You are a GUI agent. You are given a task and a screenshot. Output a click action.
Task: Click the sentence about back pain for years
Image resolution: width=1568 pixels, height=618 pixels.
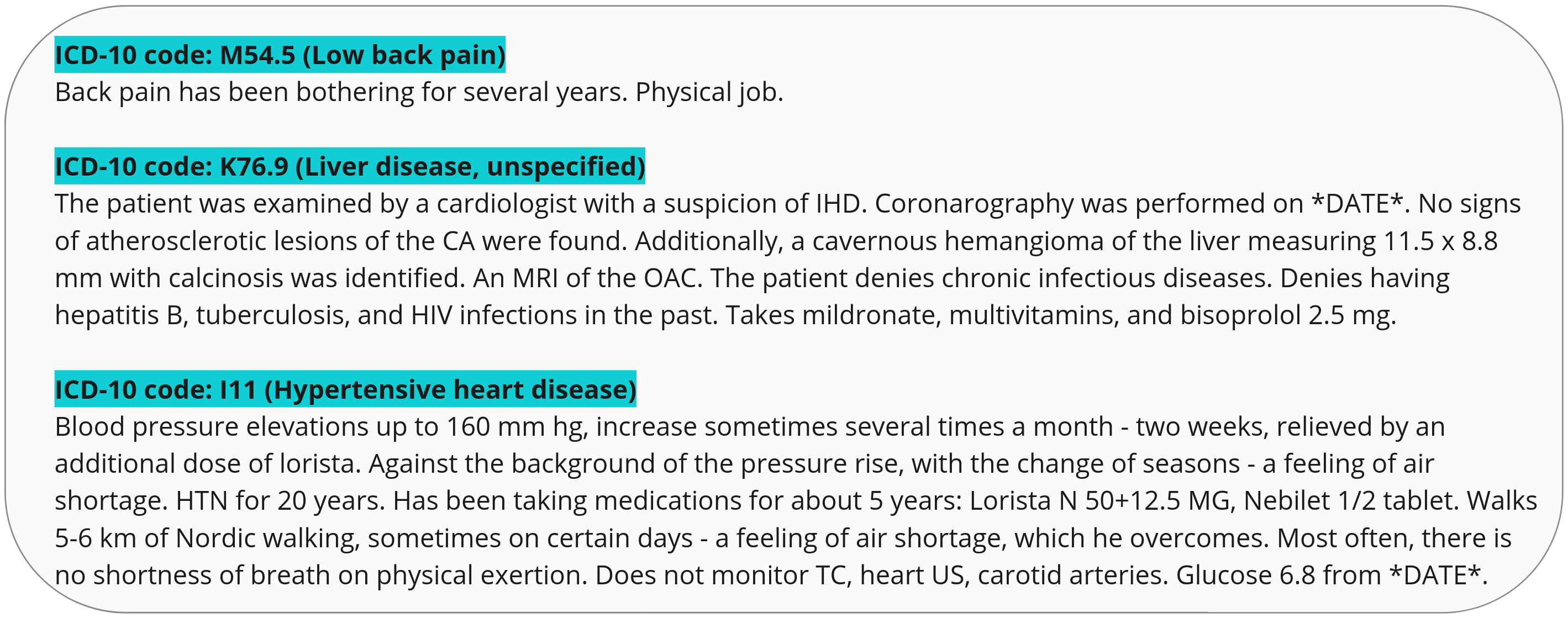point(341,92)
